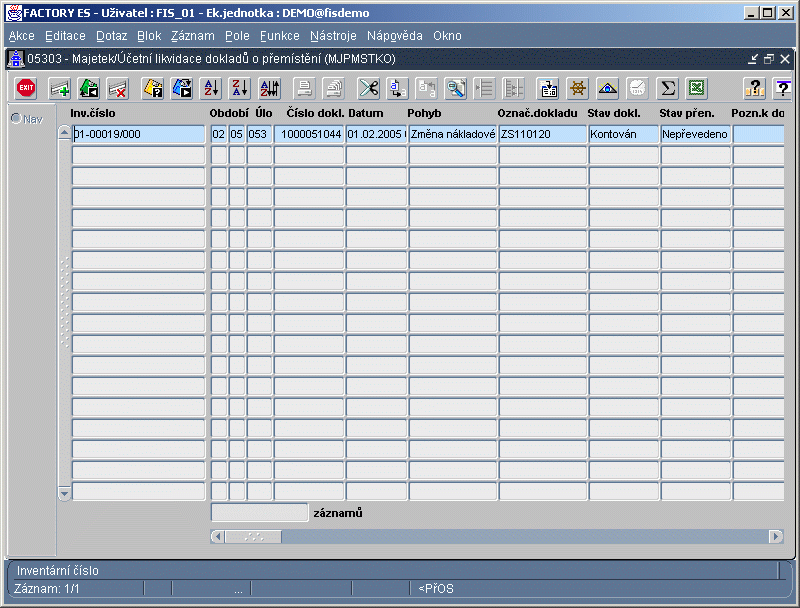Screen dimensions: 800x608
Task: Click the Období cell 02 in first row
Action: (219, 134)
